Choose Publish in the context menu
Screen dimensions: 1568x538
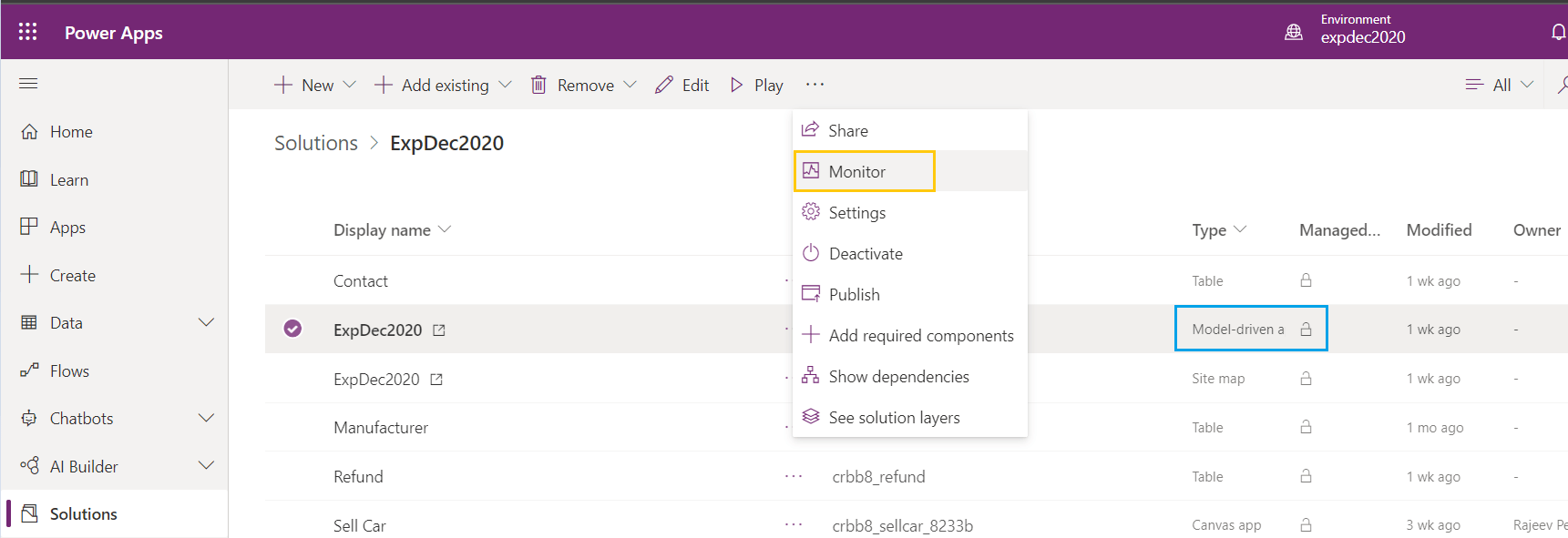[x=910, y=294]
